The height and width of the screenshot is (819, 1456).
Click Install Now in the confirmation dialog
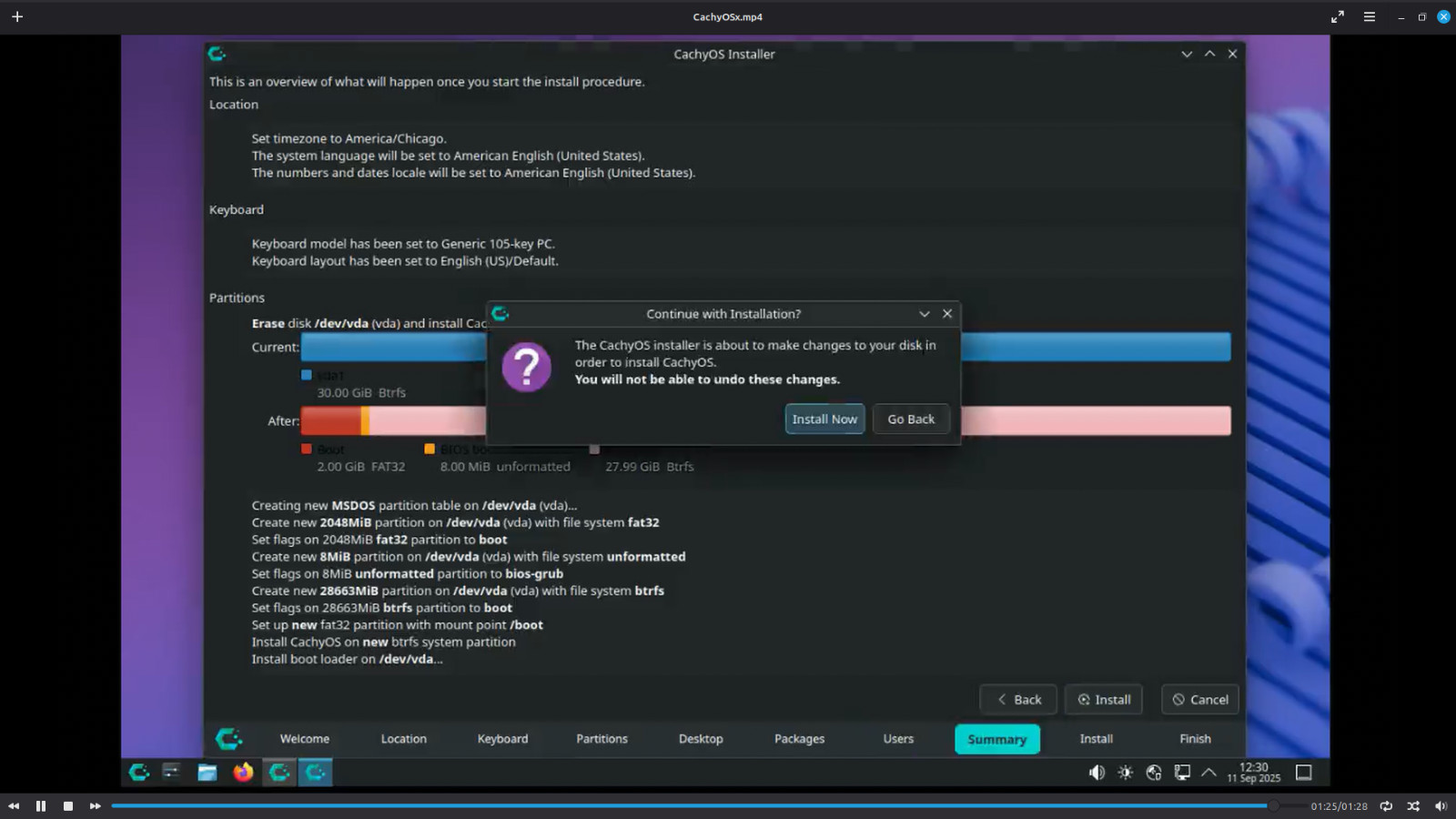point(824,419)
